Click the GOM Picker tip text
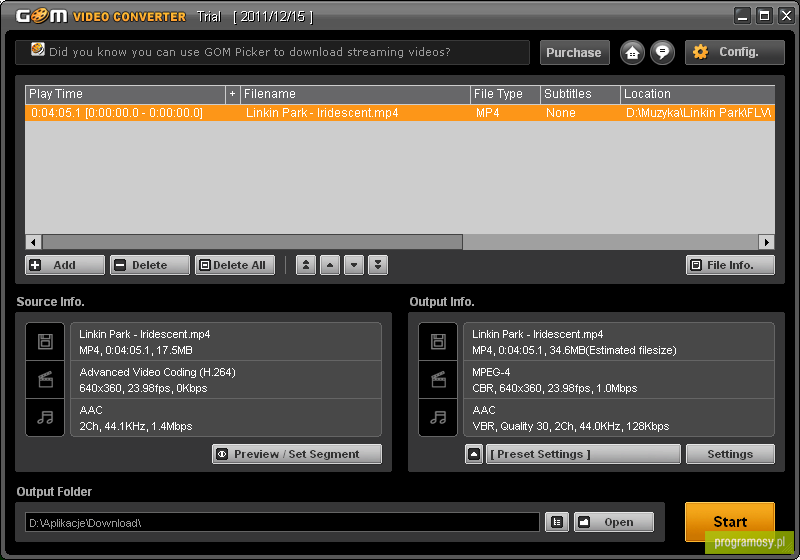Image resolution: width=800 pixels, height=560 pixels. coord(250,52)
